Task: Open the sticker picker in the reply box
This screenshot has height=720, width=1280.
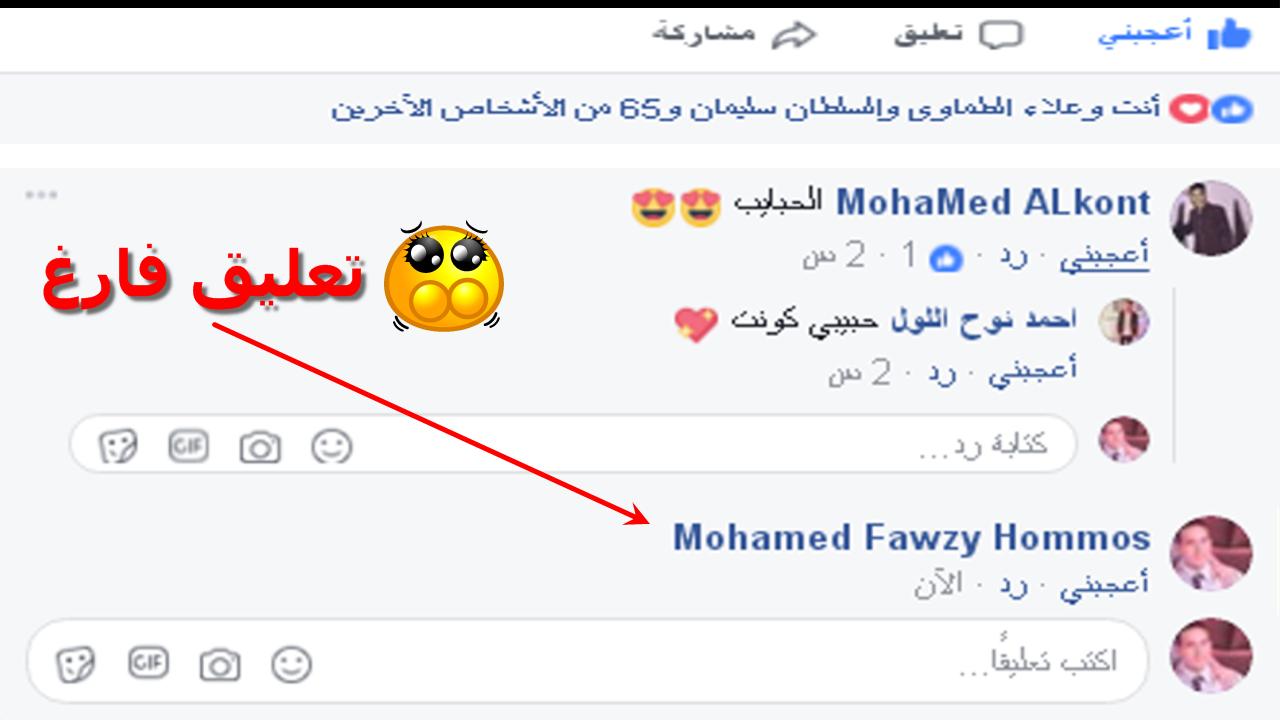Action: pyautogui.click(x=118, y=447)
